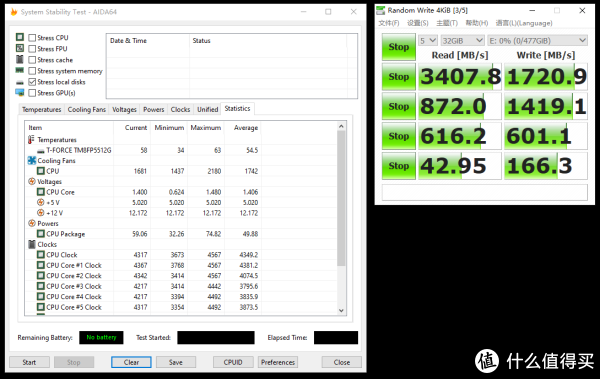Click the top green Stop button
The width and height of the screenshot is (600, 379).
(x=399, y=47)
